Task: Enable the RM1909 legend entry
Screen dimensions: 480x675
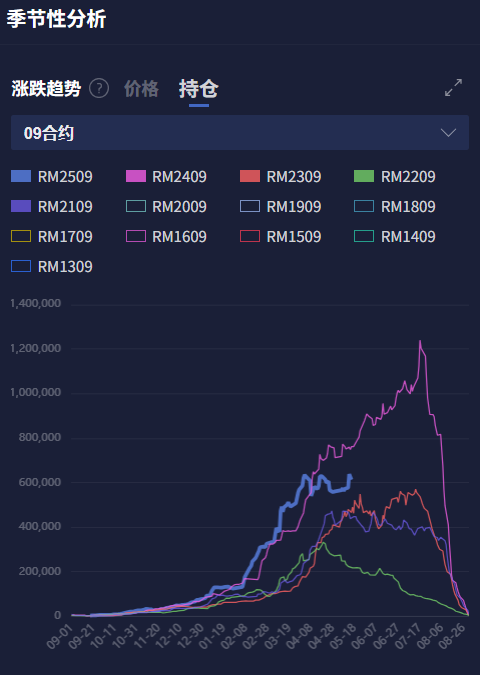Action: tap(280, 207)
